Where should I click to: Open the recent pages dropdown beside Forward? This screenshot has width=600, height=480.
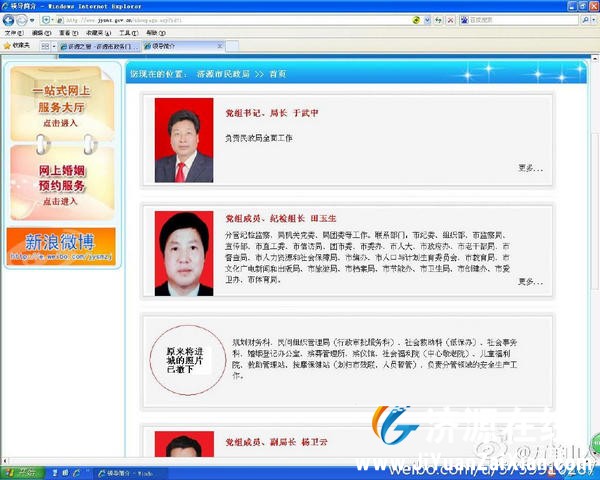click(x=32, y=20)
